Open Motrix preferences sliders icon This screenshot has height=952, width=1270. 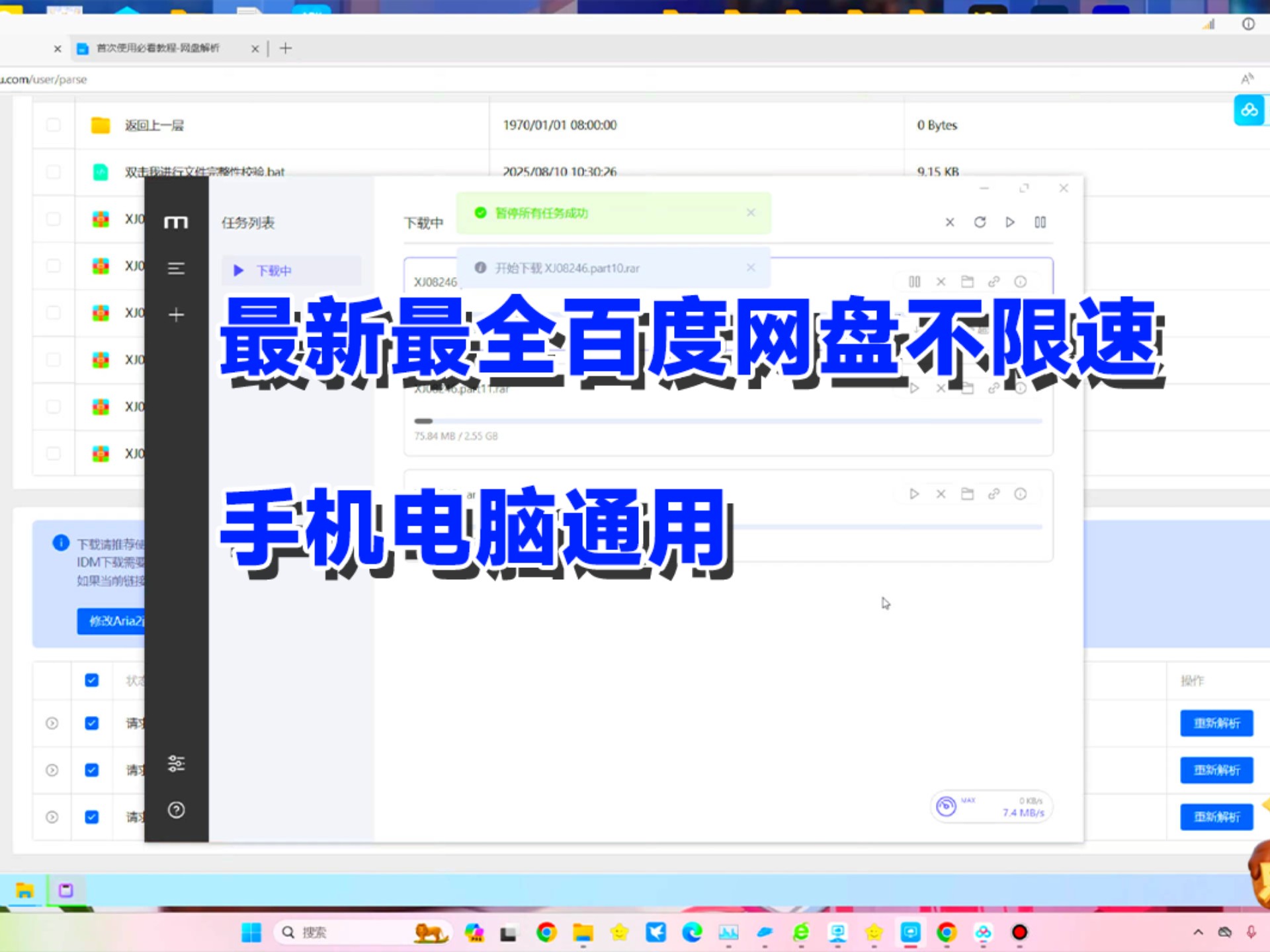[176, 764]
